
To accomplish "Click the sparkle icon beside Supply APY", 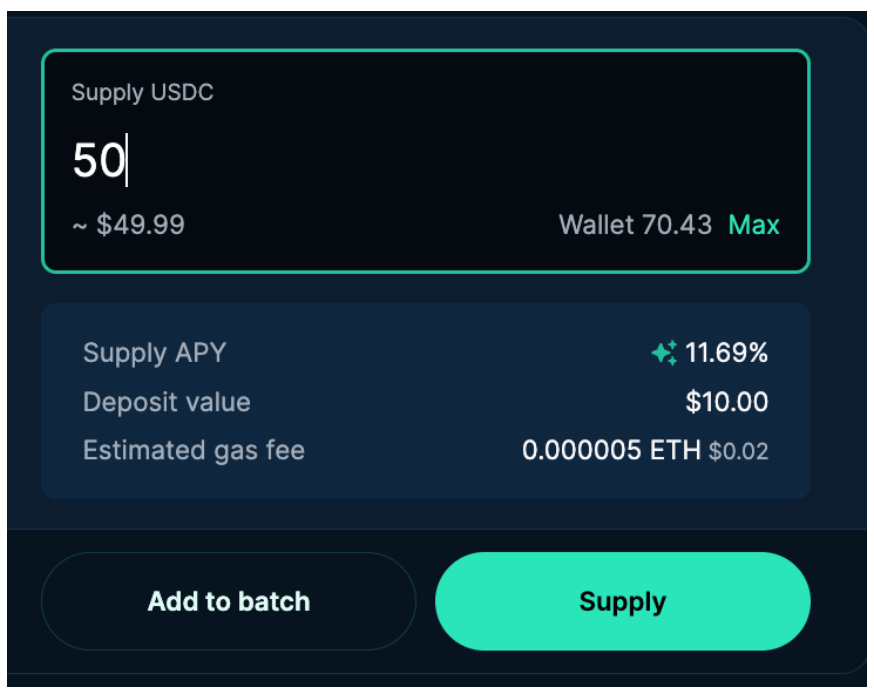I will click(664, 353).
